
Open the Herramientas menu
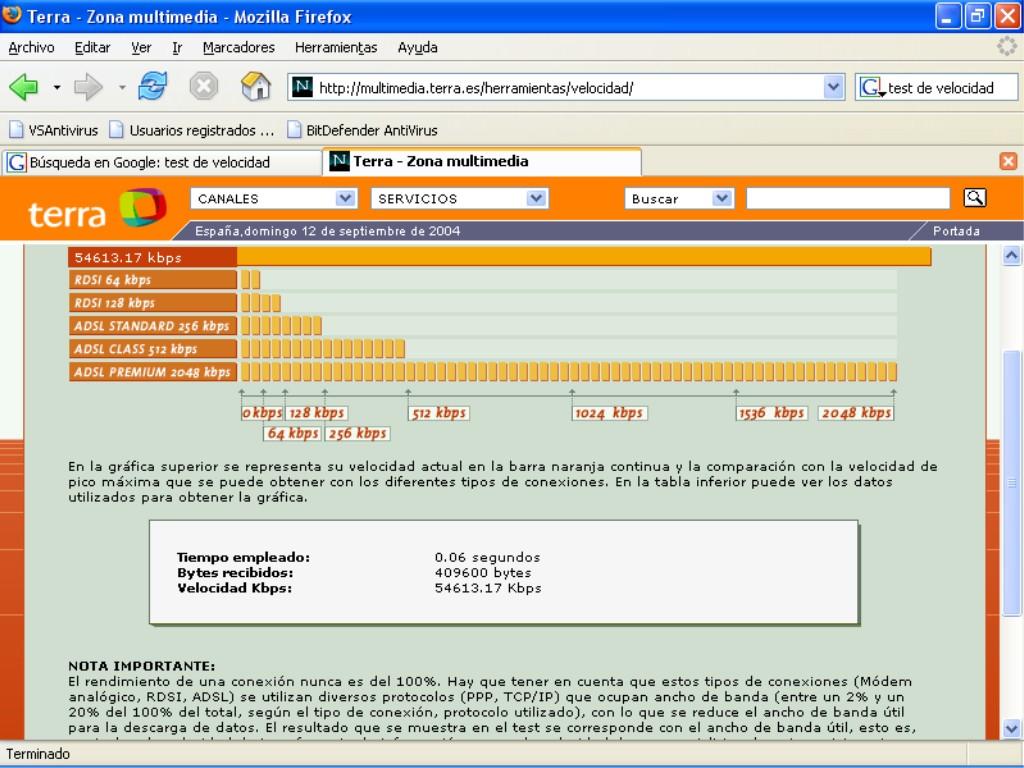(x=336, y=47)
